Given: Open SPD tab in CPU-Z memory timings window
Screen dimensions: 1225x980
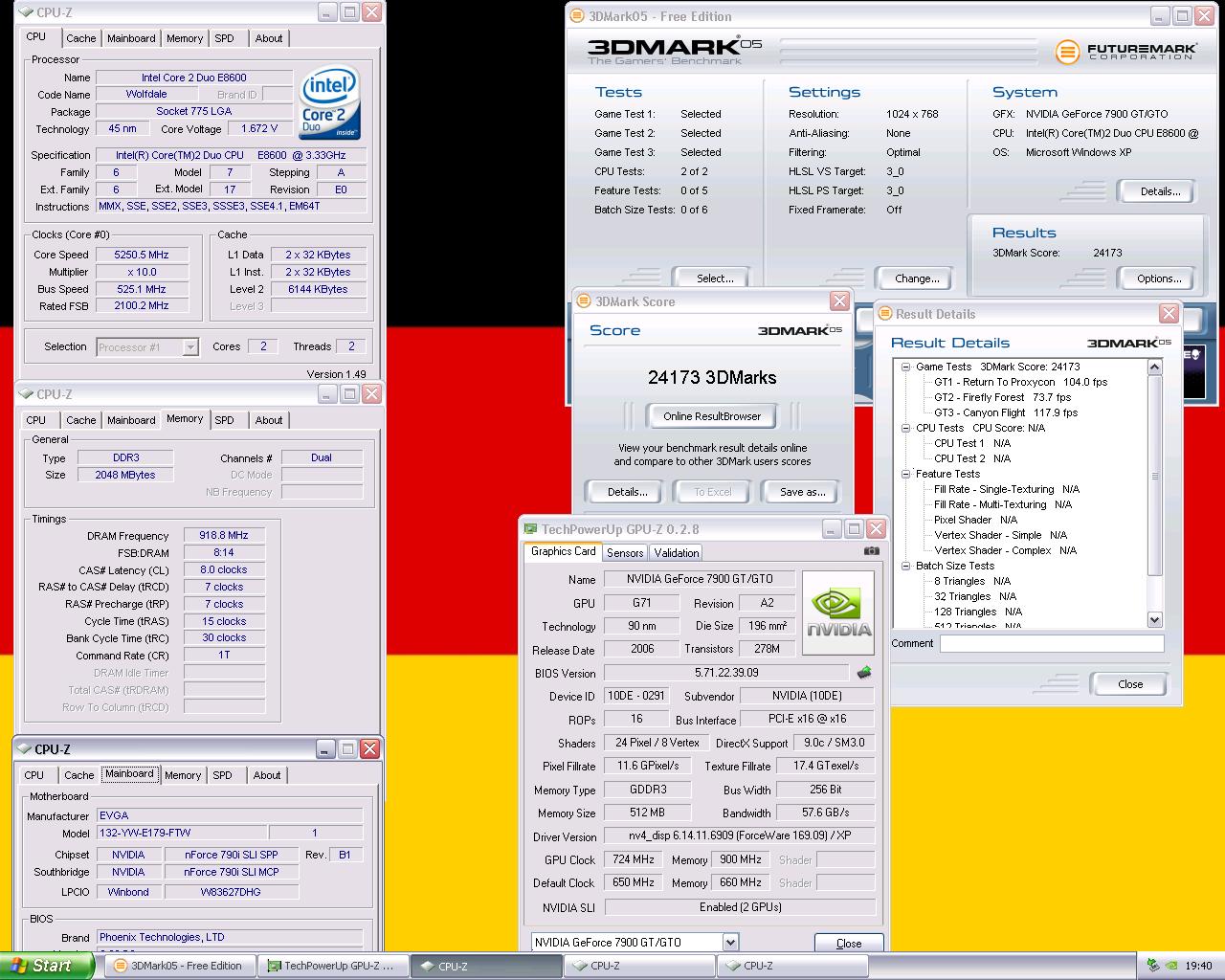Looking at the screenshot, I should (224, 420).
